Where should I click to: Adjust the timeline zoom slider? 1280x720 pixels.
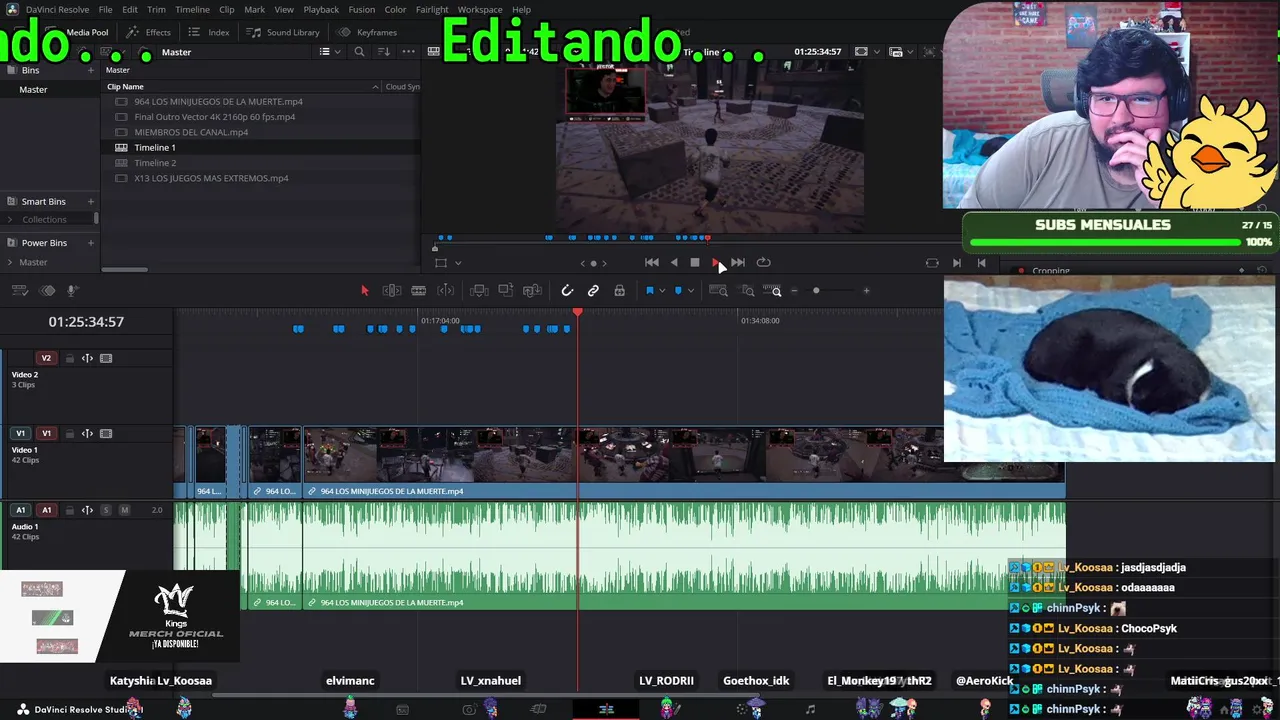pyautogui.click(x=816, y=291)
